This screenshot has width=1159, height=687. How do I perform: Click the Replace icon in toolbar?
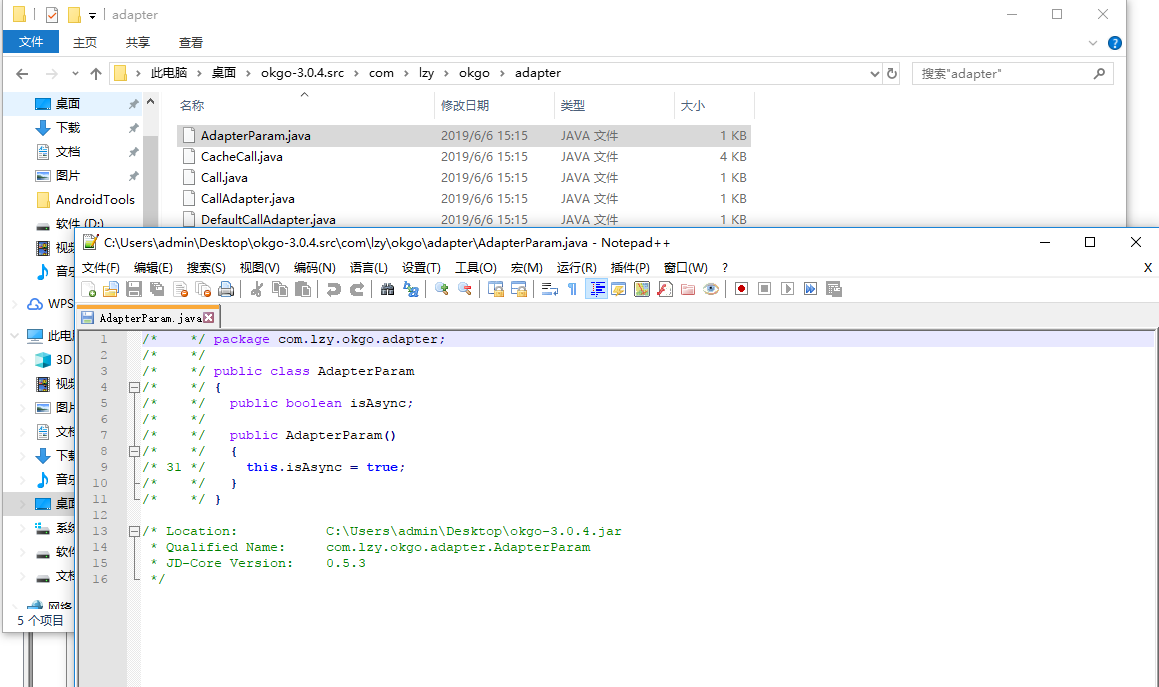click(x=410, y=289)
